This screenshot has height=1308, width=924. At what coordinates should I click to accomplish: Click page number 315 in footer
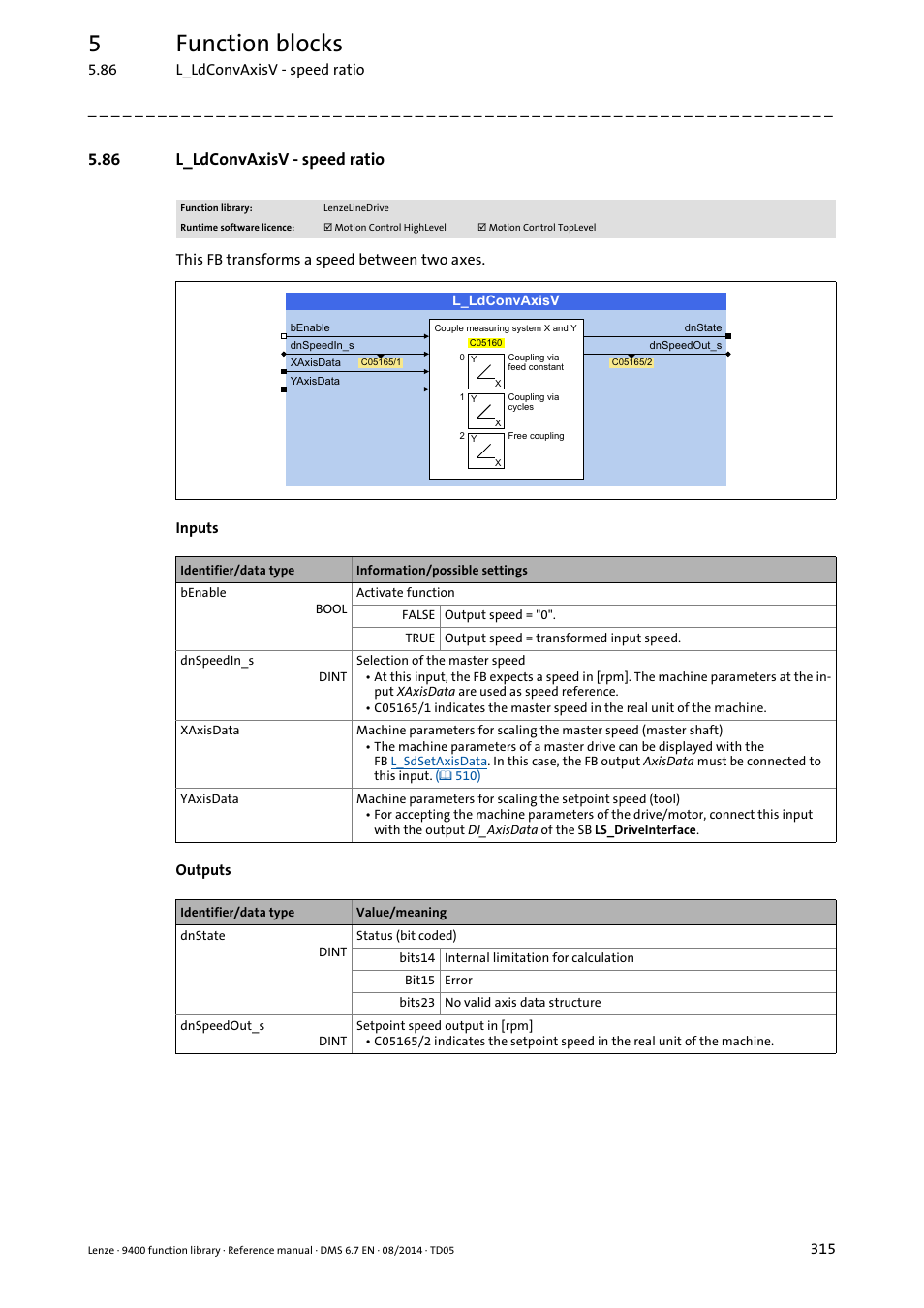[822, 1249]
